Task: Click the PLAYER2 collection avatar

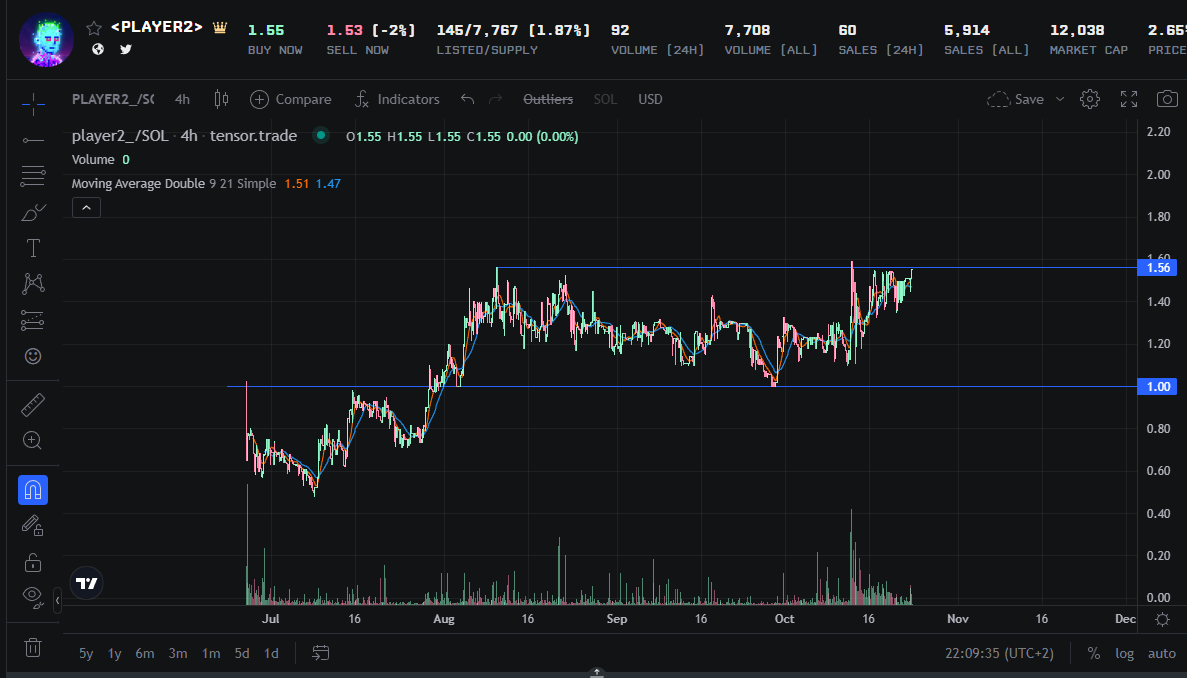Action: 46,39
